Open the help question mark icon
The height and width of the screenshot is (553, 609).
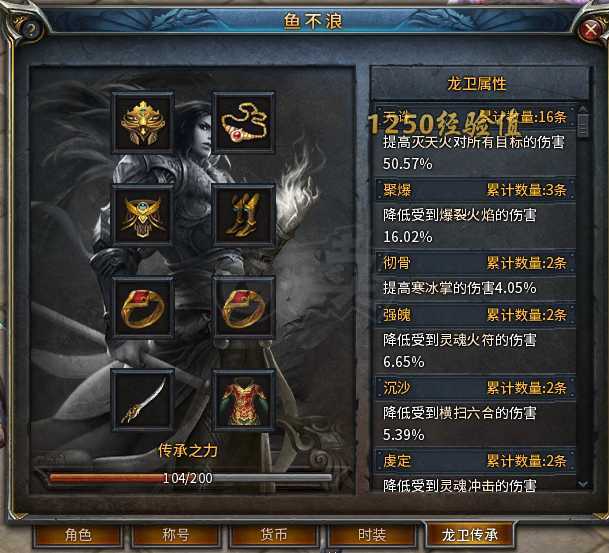[28, 28]
